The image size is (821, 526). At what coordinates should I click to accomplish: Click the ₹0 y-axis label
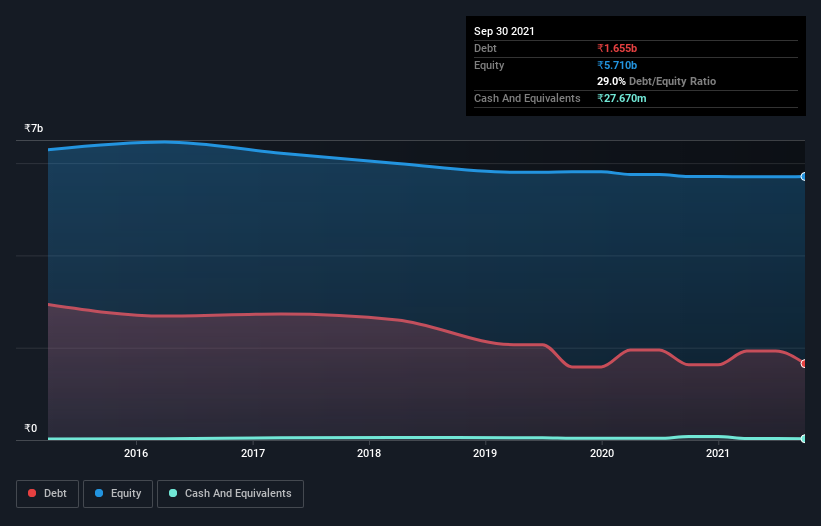(30, 428)
